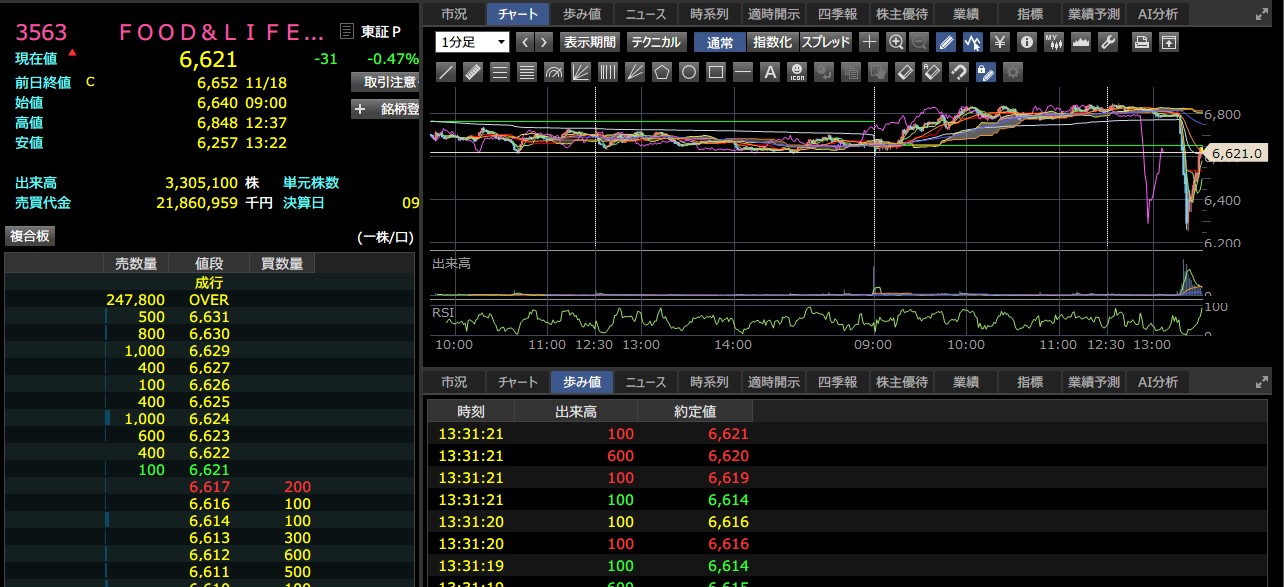
Task: Click the 6,621.0 price label on chart
Action: [1238, 153]
